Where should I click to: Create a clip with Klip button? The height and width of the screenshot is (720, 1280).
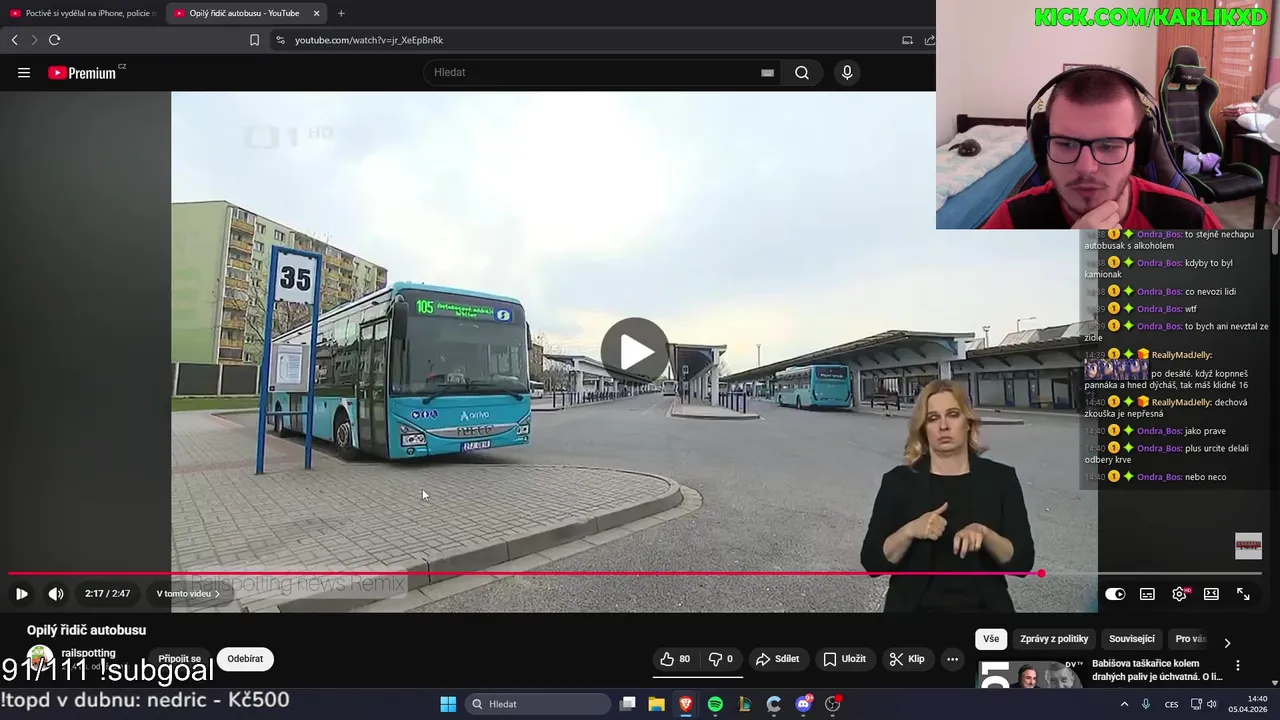pyautogui.click(x=907, y=659)
